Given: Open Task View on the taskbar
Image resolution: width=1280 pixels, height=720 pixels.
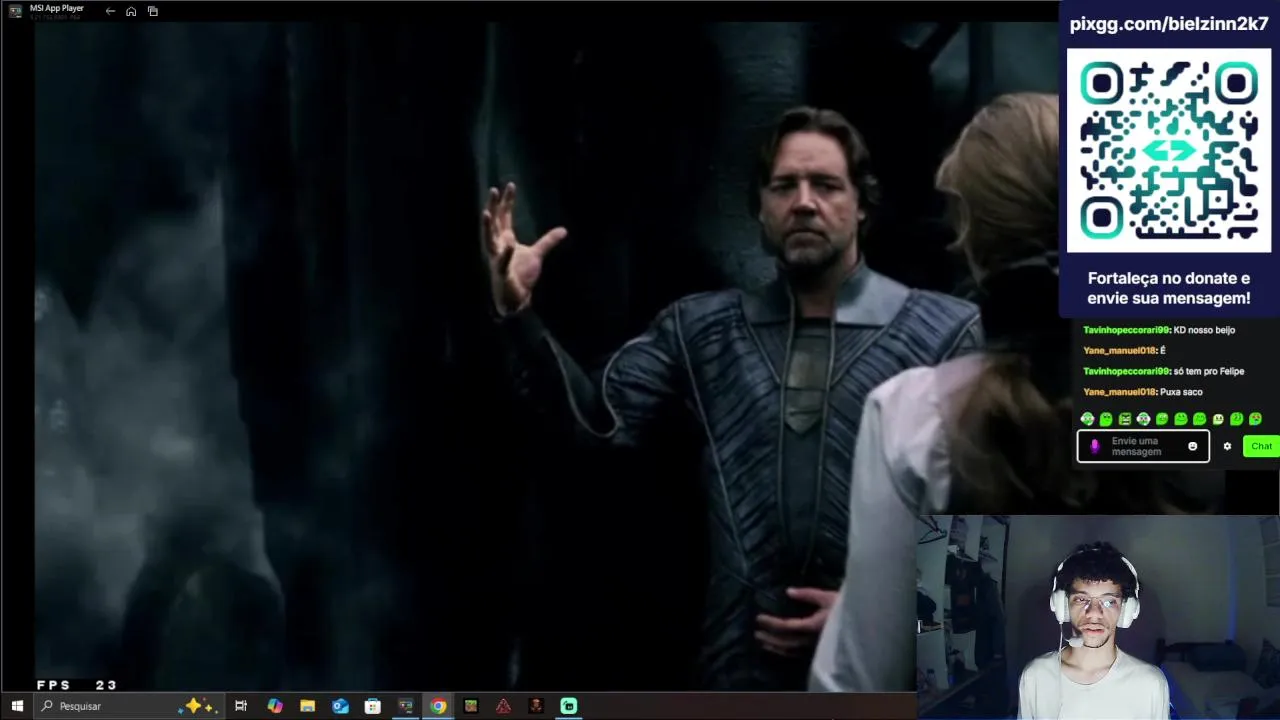Looking at the screenshot, I should [241, 706].
